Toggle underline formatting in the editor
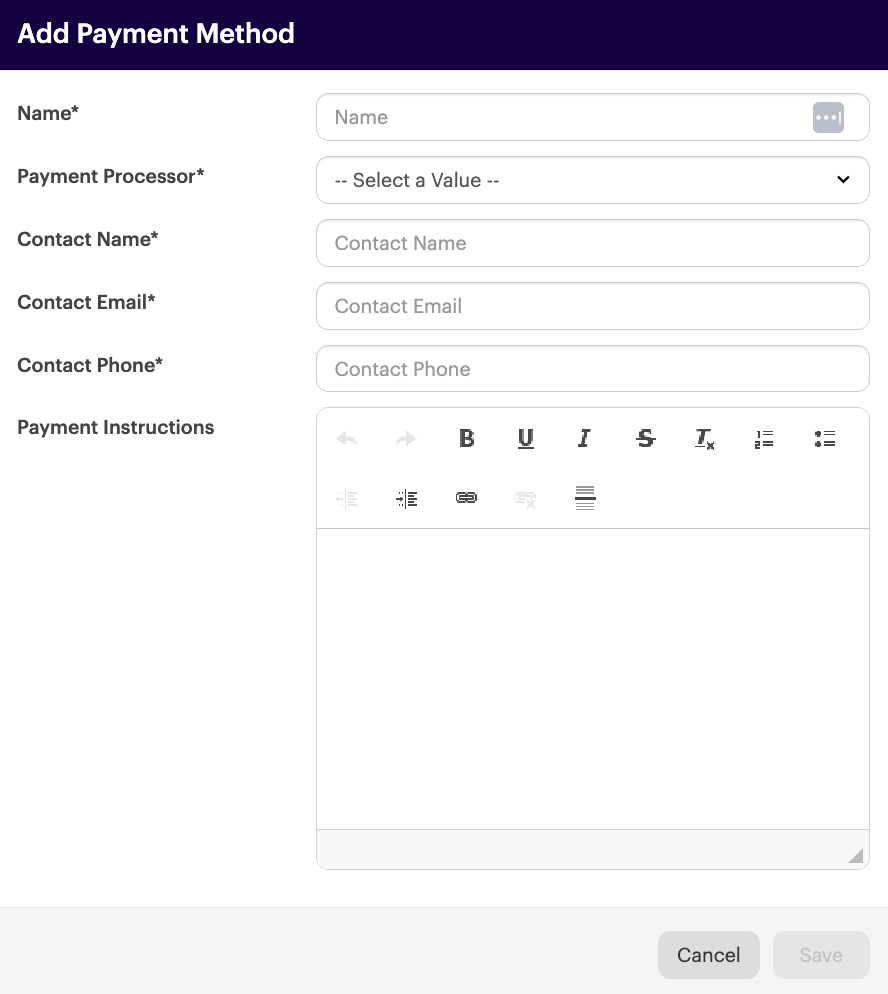The image size is (888, 994). coord(526,439)
